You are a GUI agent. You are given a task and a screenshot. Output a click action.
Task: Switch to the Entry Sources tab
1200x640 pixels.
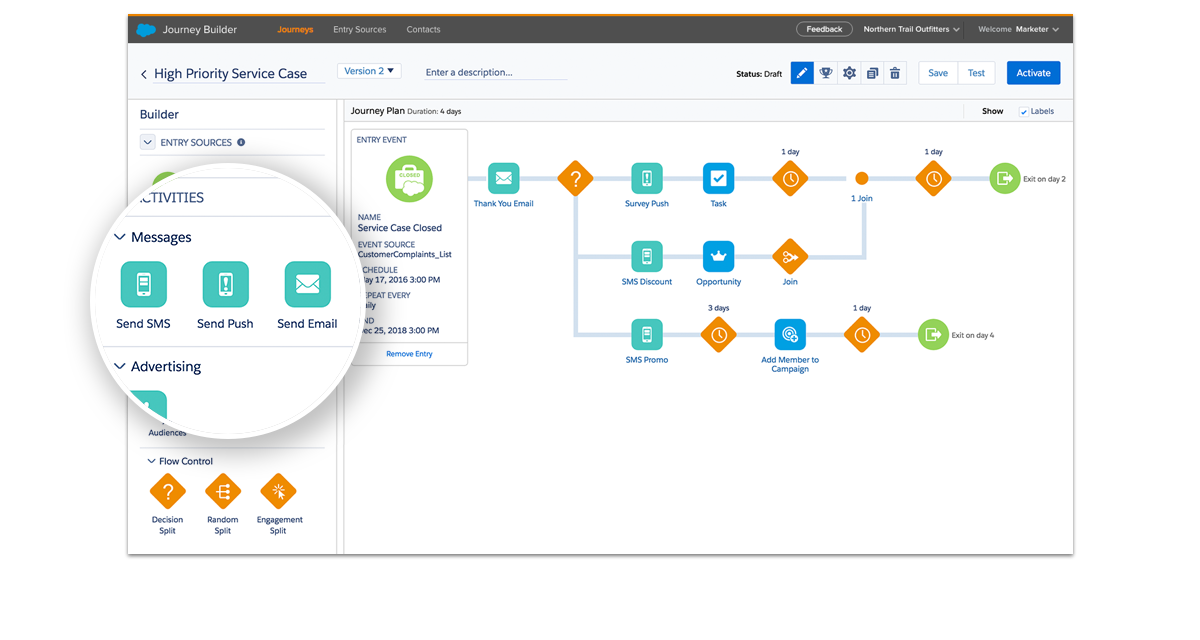click(x=359, y=30)
